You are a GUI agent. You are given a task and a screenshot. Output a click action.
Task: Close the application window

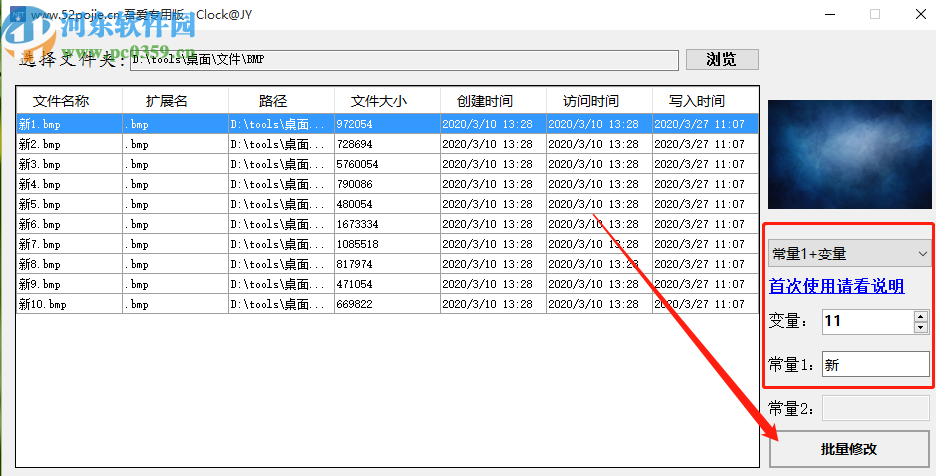pyautogui.click(x=920, y=14)
